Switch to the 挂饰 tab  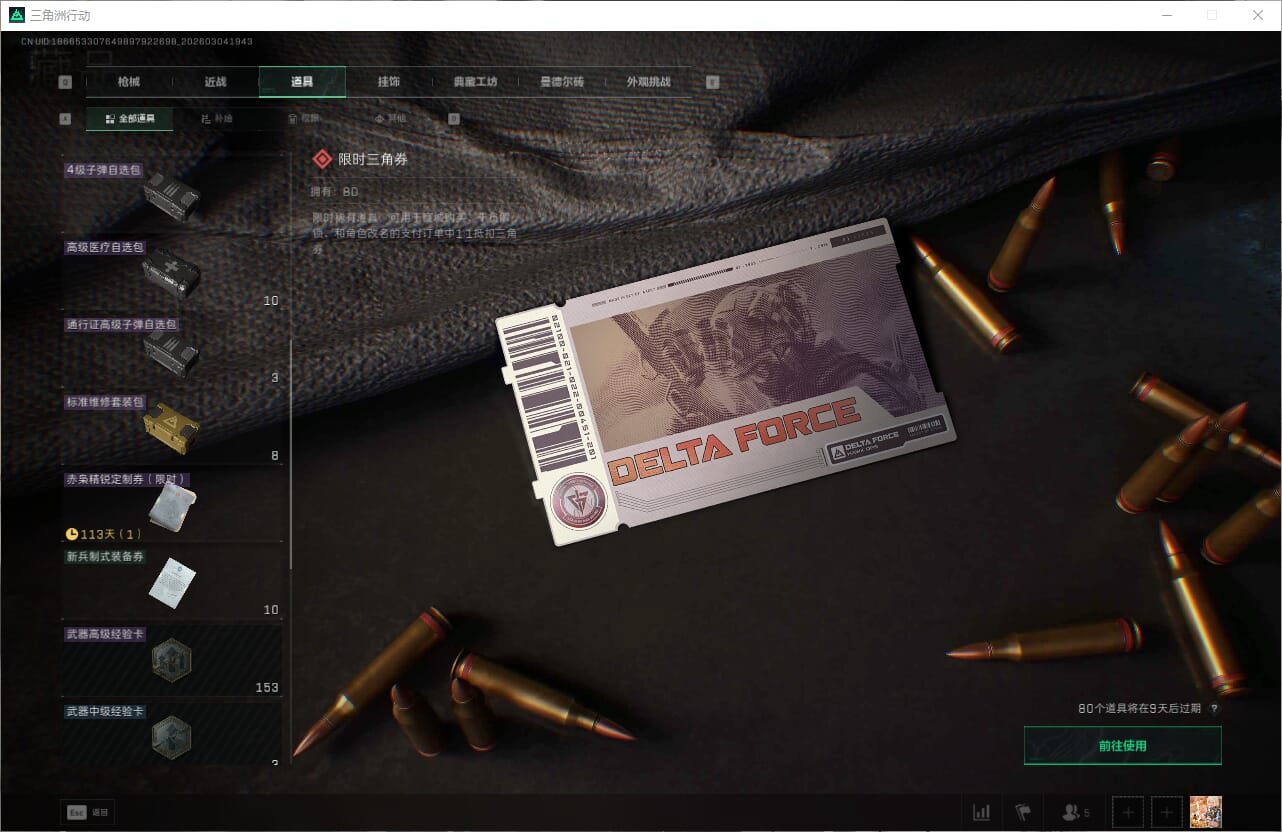(389, 82)
